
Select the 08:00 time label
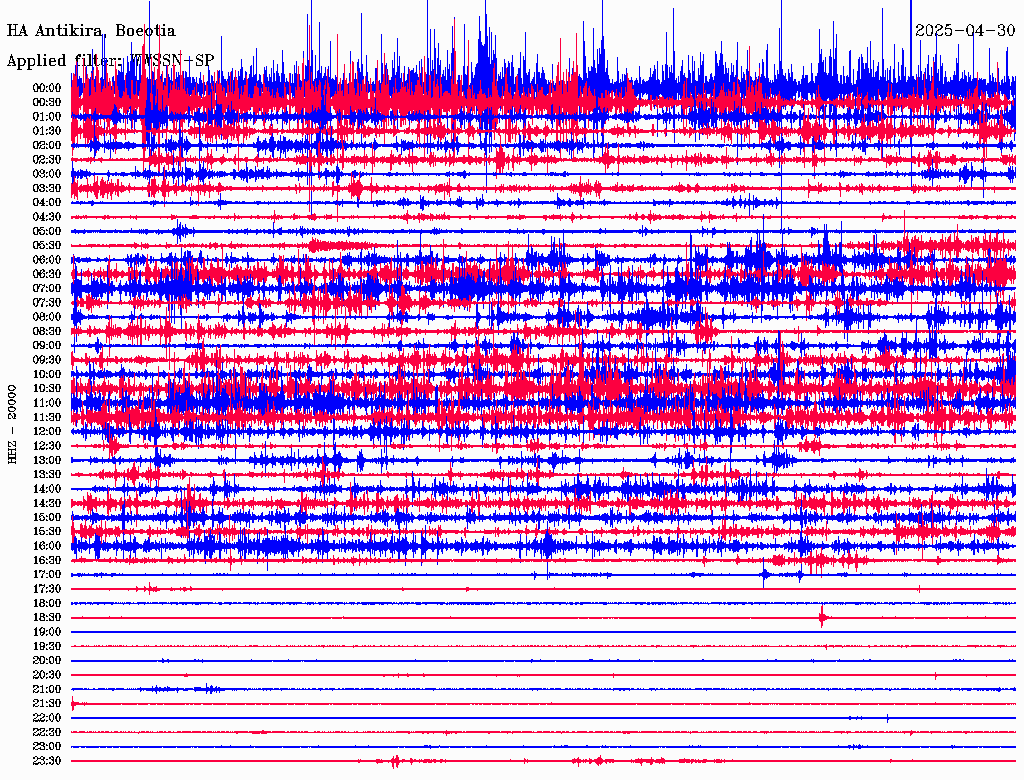[47, 317]
